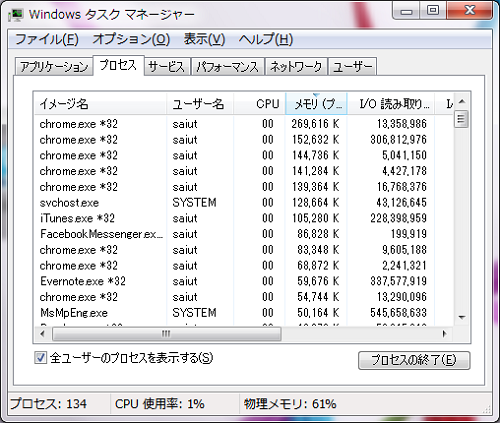The width and height of the screenshot is (500, 423).
Task: Sort by メモリ column header
Action: pos(316,104)
